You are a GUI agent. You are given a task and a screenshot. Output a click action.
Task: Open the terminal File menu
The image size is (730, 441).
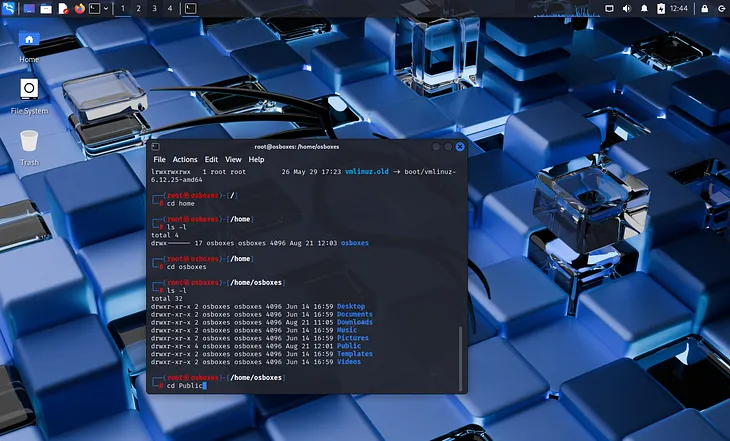pos(159,159)
